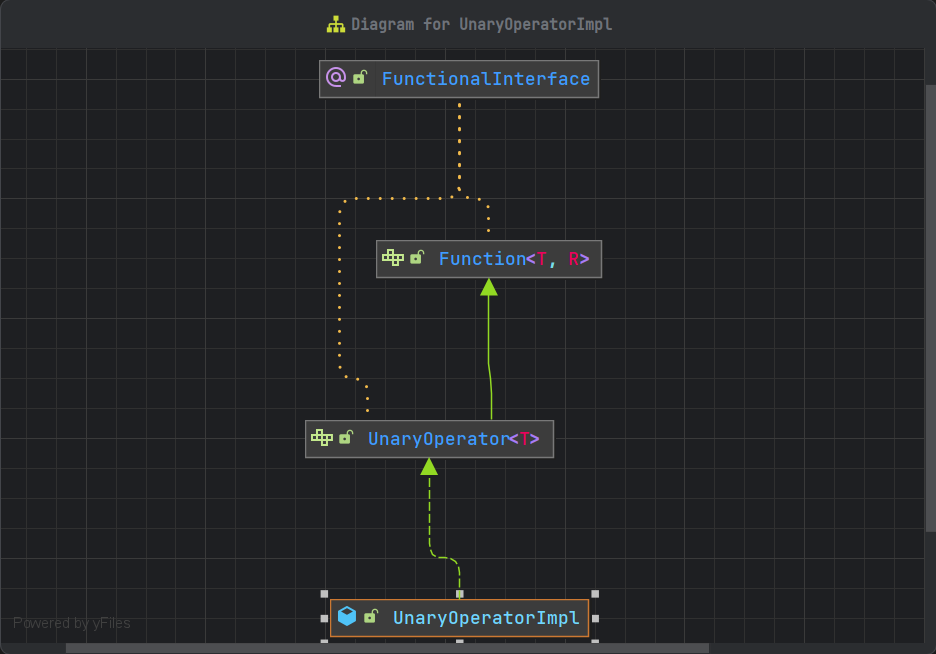This screenshot has height=654, width=936.
Task: Click the top-left selection handle of UnaryOperatorImpl
Action: [324, 594]
